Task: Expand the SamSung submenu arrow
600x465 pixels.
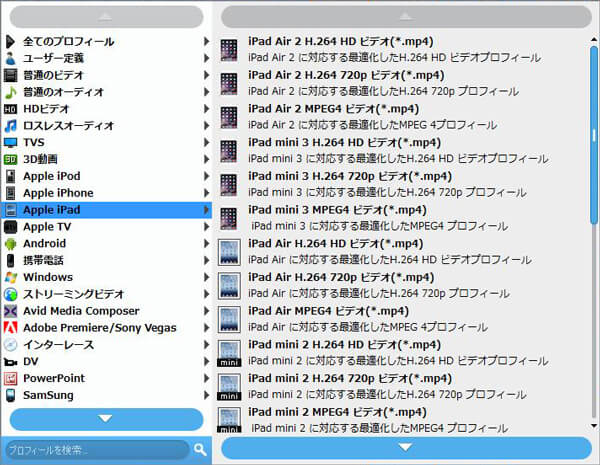Action: [206, 395]
